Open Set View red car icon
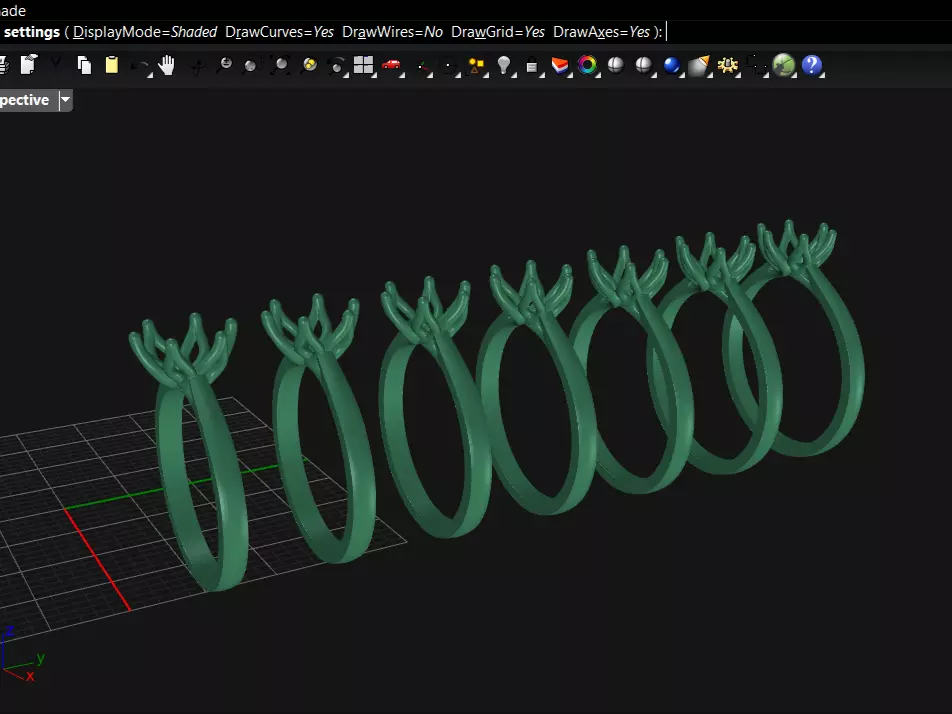952x714 pixels. click(391, 65)
